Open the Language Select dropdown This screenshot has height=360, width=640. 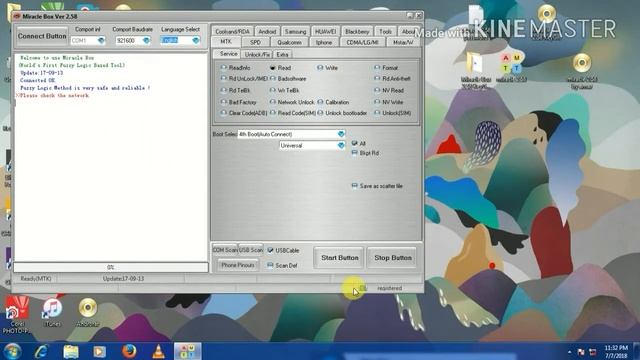point(196,40)
